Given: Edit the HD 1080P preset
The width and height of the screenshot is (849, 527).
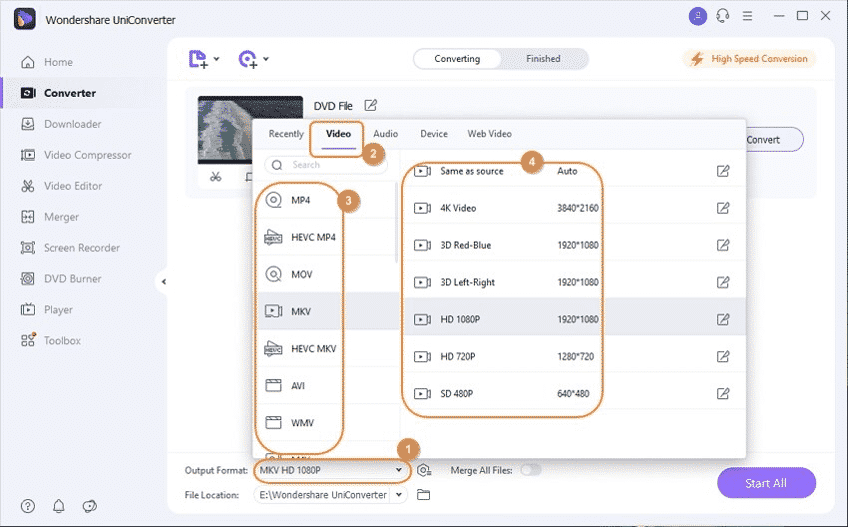Looking at the screenshot, I should coord(723,319).
